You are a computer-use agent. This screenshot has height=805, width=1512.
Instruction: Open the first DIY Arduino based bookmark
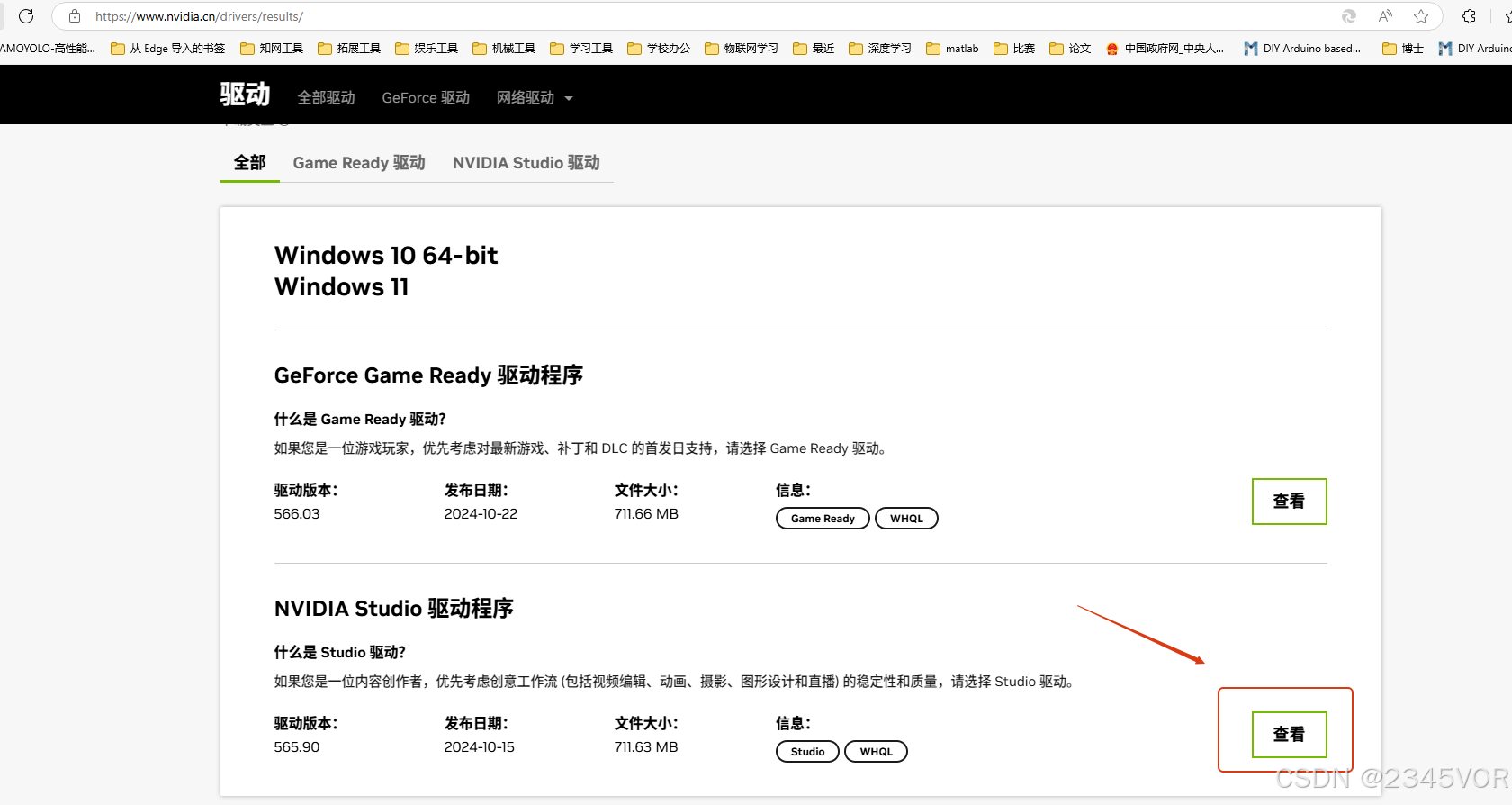click(1302, 49)
